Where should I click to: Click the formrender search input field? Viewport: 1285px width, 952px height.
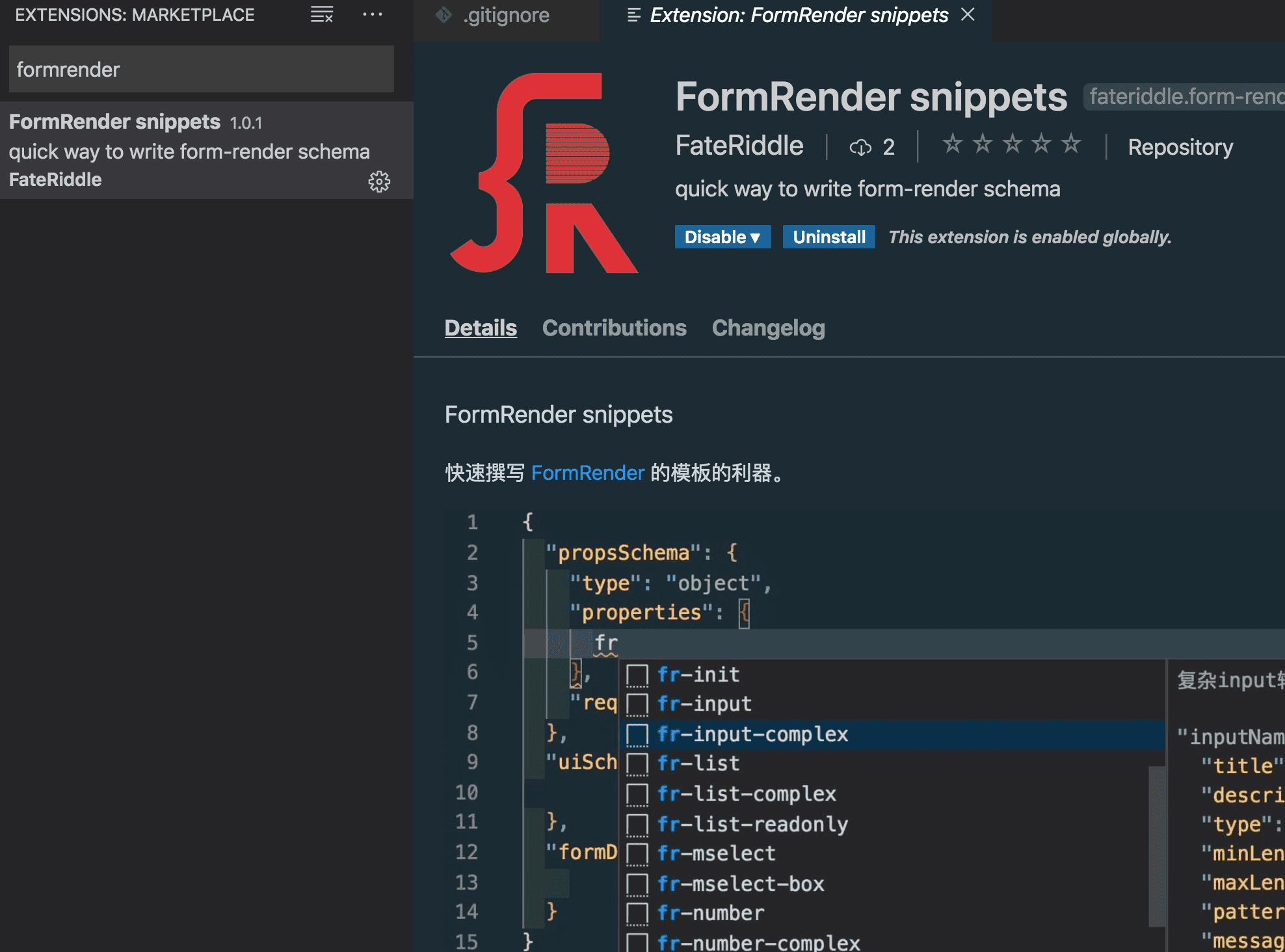pyautogui.click(x=202, y=69)
